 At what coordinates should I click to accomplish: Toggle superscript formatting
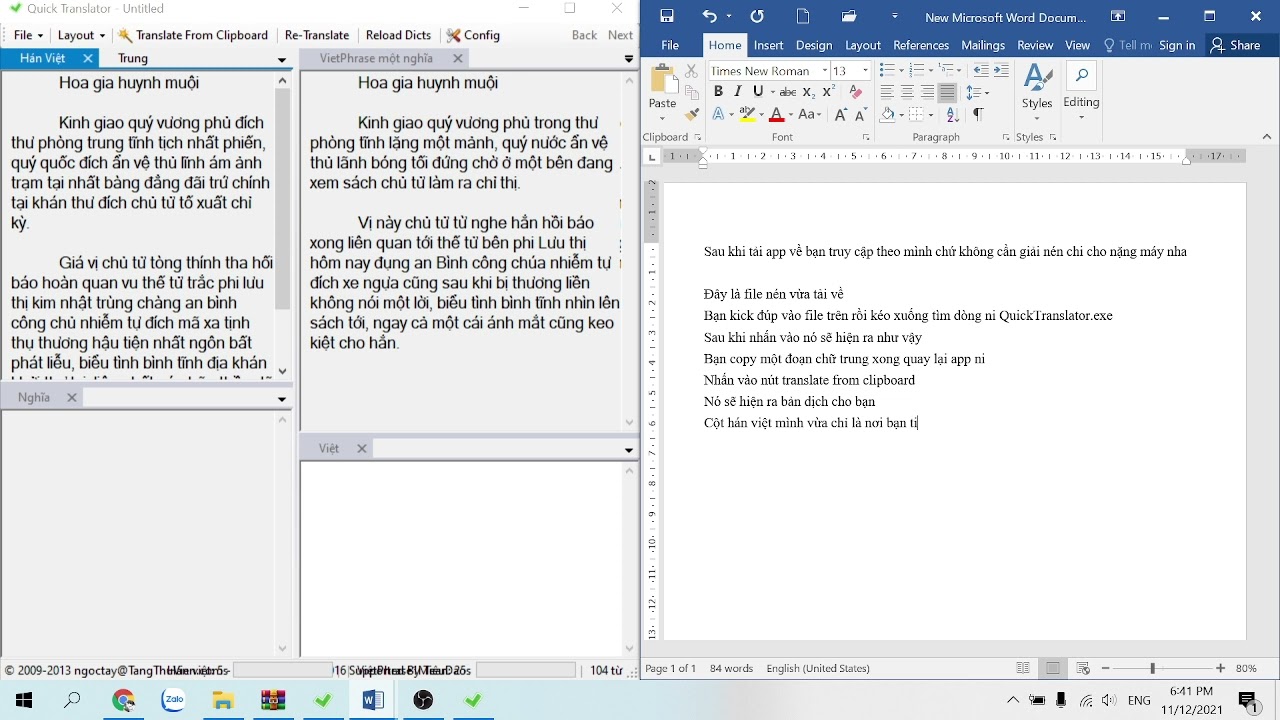point(829,91)
